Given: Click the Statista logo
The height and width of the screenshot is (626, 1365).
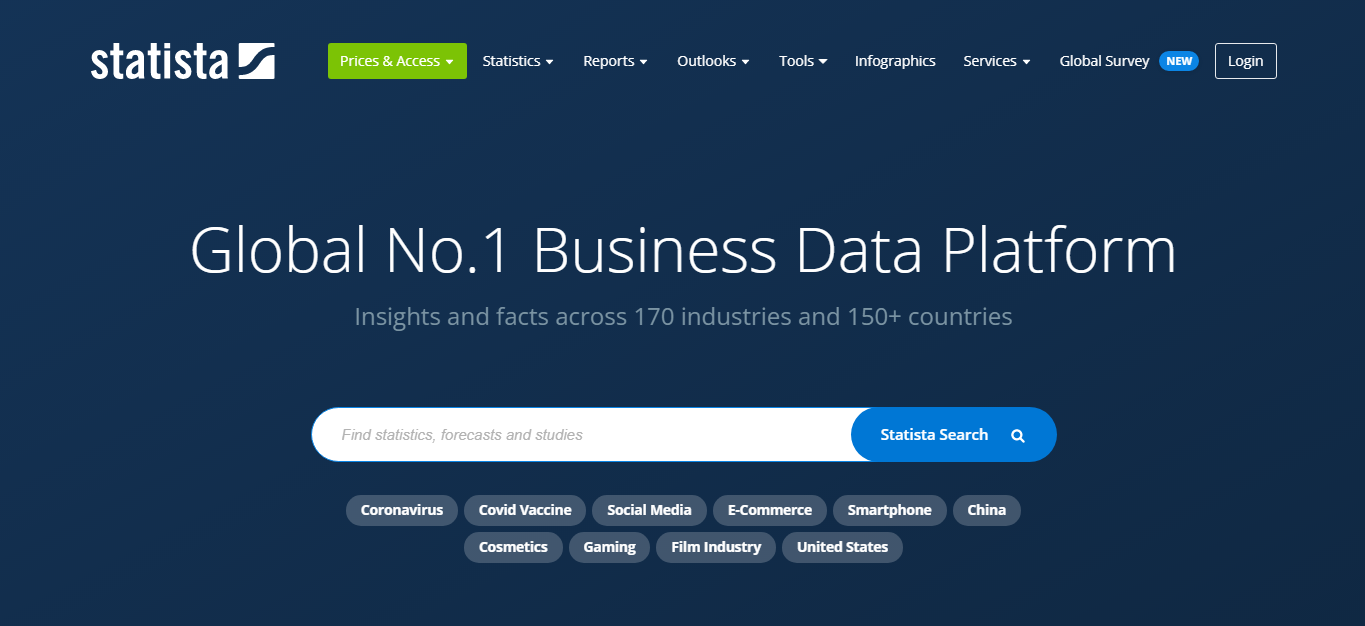Looking at the screenshot, I should (x=183, y=61).
